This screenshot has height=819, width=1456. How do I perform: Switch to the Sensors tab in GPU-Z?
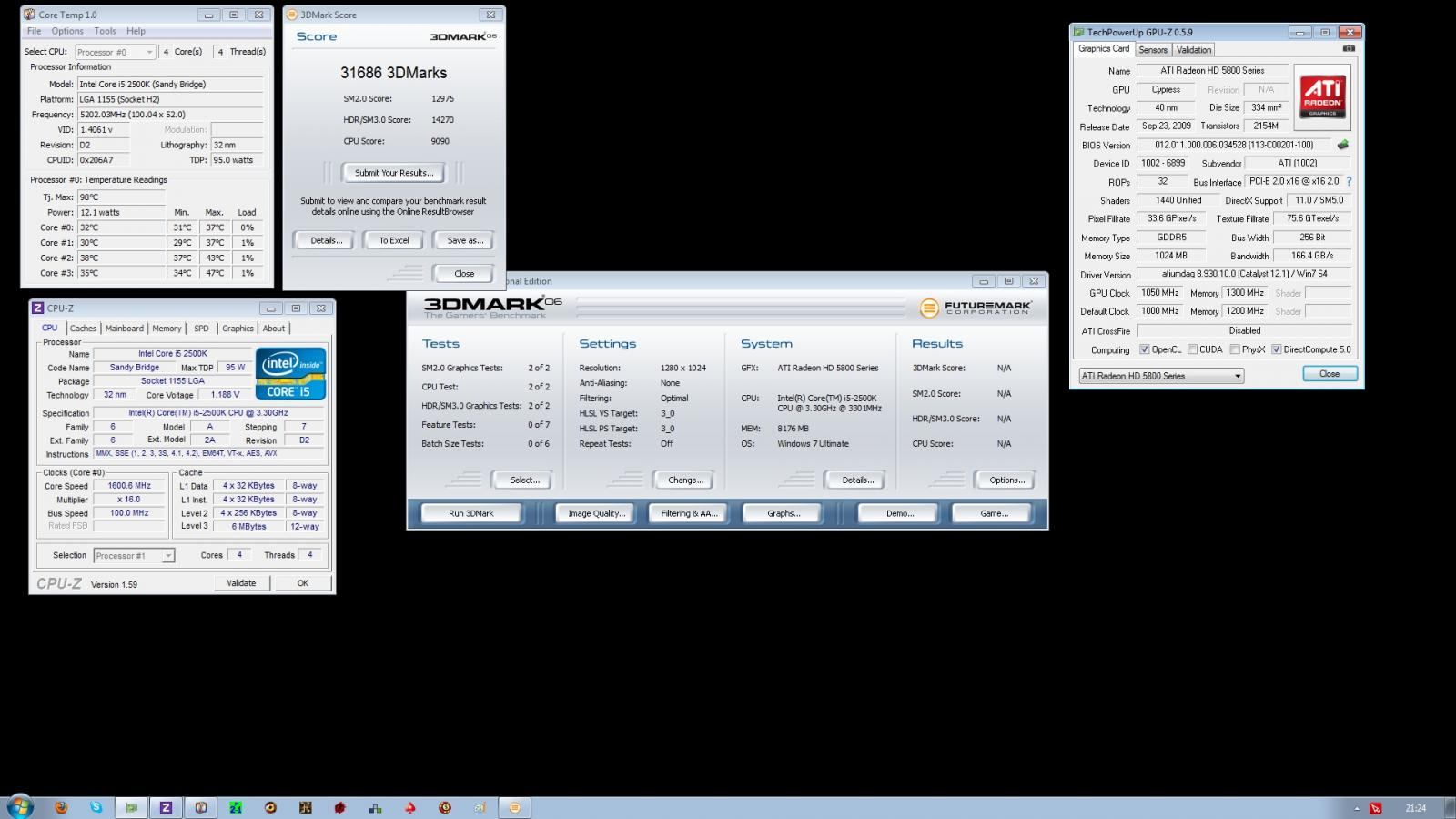tap(1153, 50)
